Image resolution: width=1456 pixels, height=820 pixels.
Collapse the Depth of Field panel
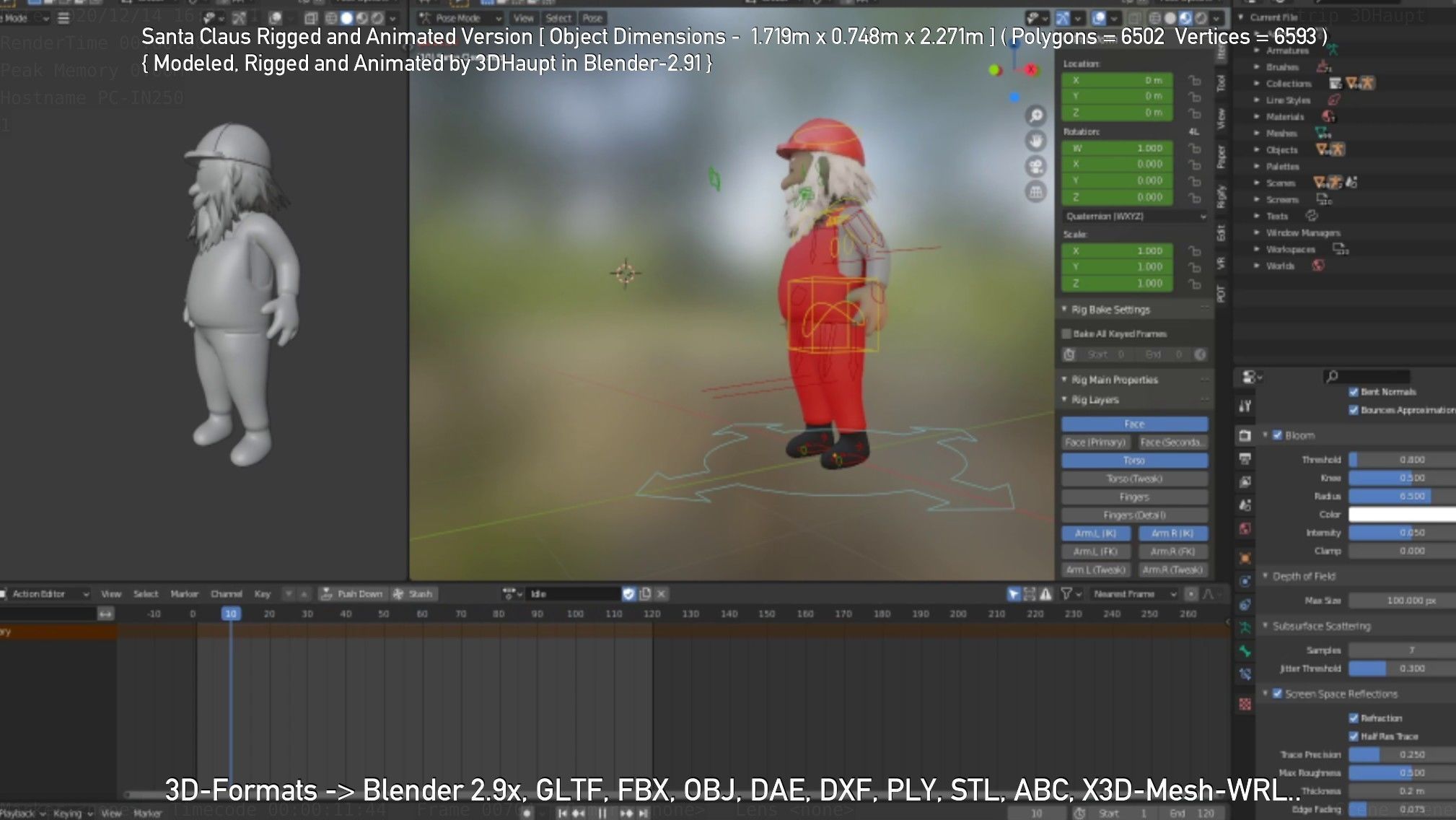[1265, 576]
